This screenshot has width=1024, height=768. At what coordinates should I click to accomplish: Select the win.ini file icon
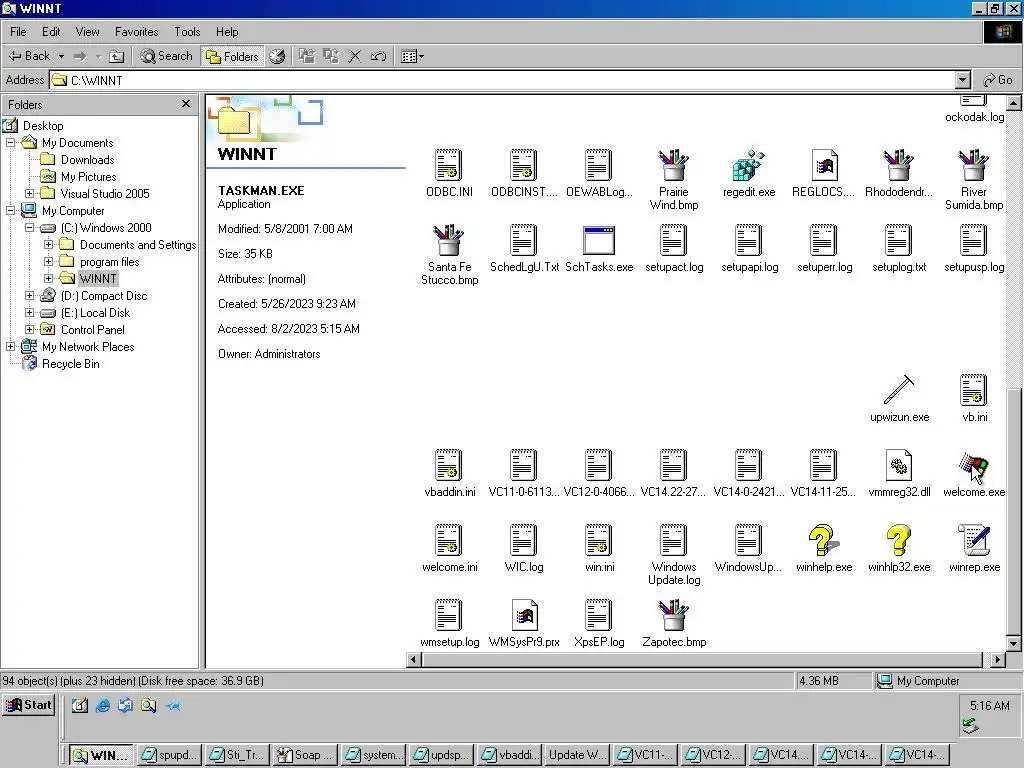(x=598, y=540)
